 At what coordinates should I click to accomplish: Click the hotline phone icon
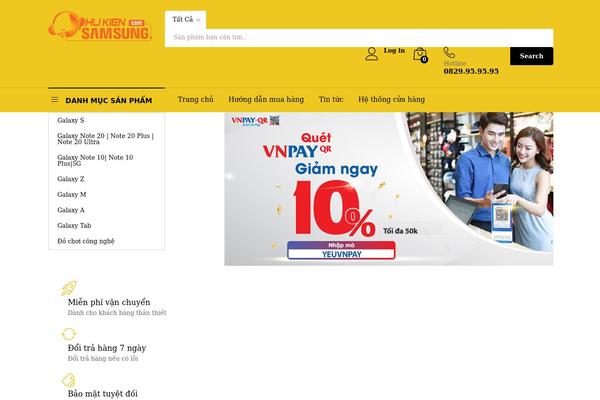pyautogui.click(x=449, y=52)
